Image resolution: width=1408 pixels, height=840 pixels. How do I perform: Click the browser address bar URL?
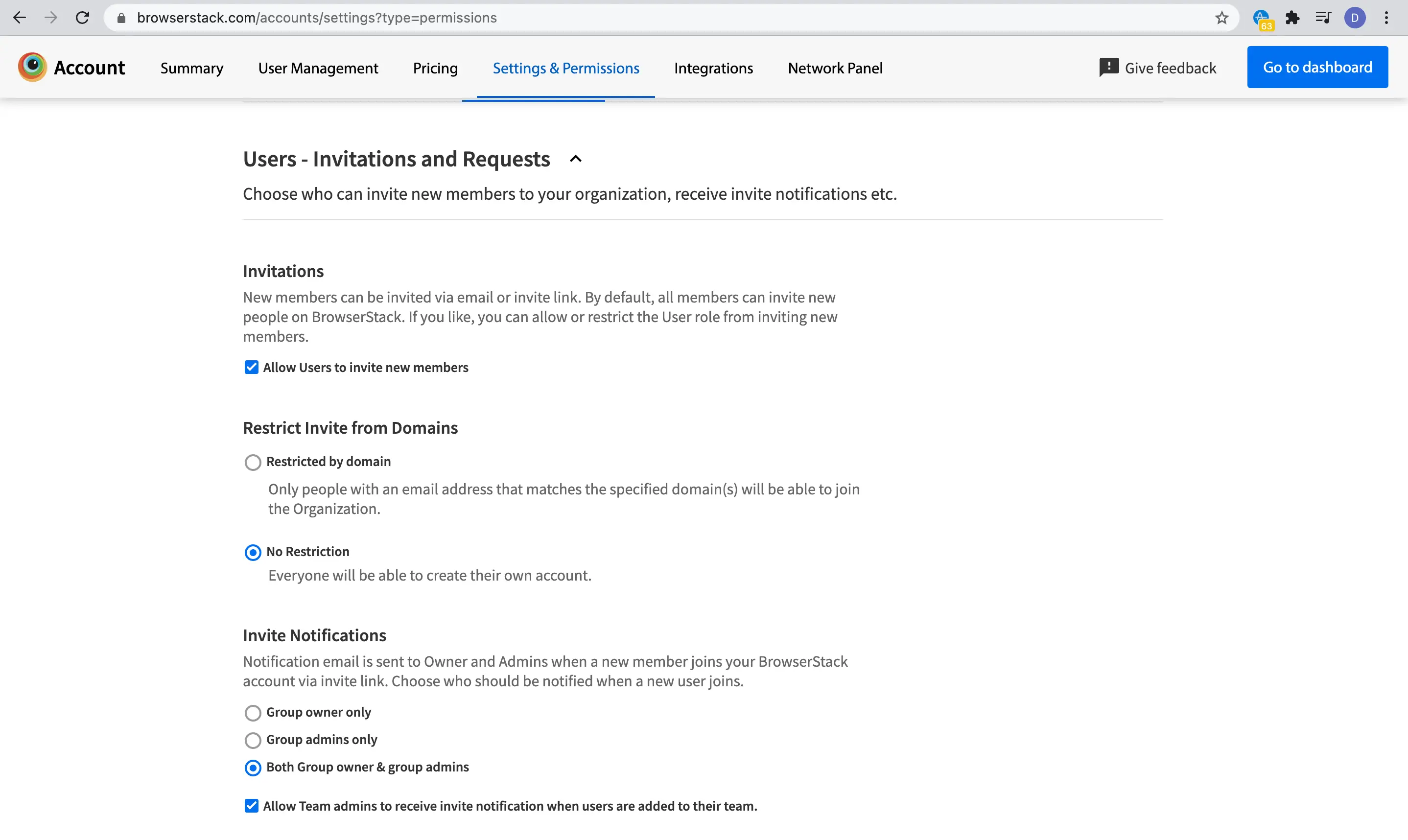tap(317, 18)
